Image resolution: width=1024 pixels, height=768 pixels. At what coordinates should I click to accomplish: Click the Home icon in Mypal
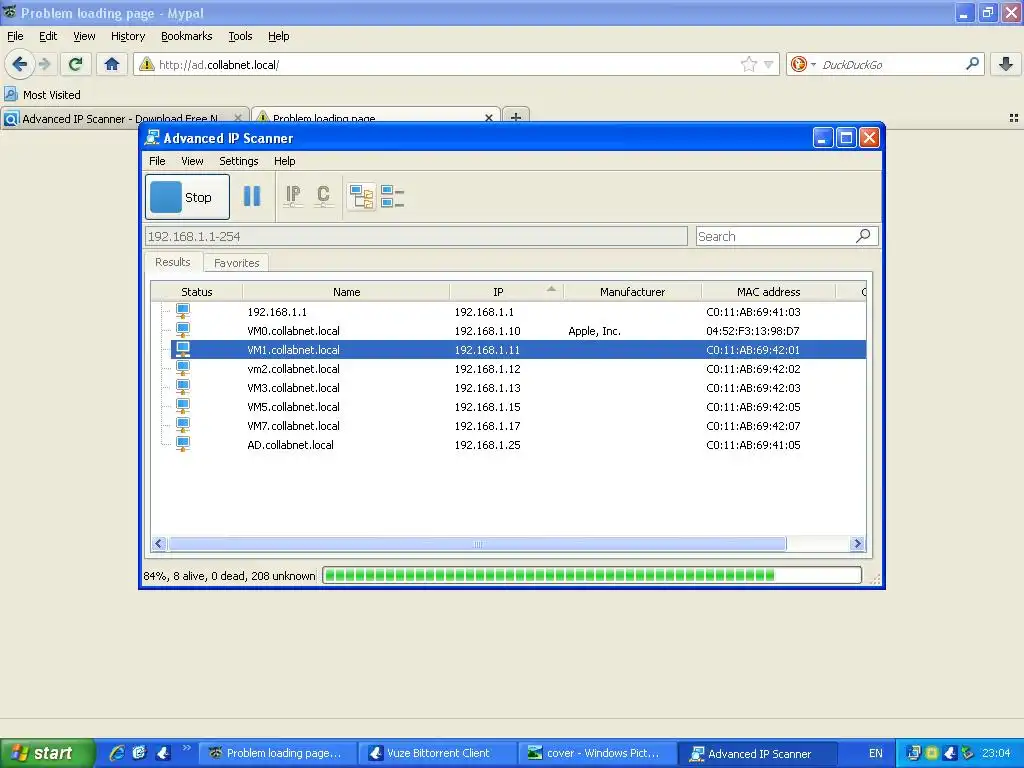click(x=112, y=64)
